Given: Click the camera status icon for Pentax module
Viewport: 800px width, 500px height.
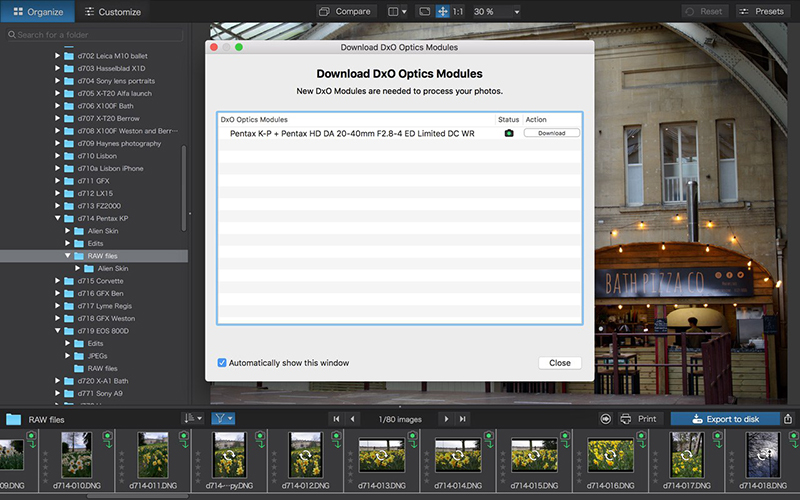Looking at the screenshot, I should 508,133.
